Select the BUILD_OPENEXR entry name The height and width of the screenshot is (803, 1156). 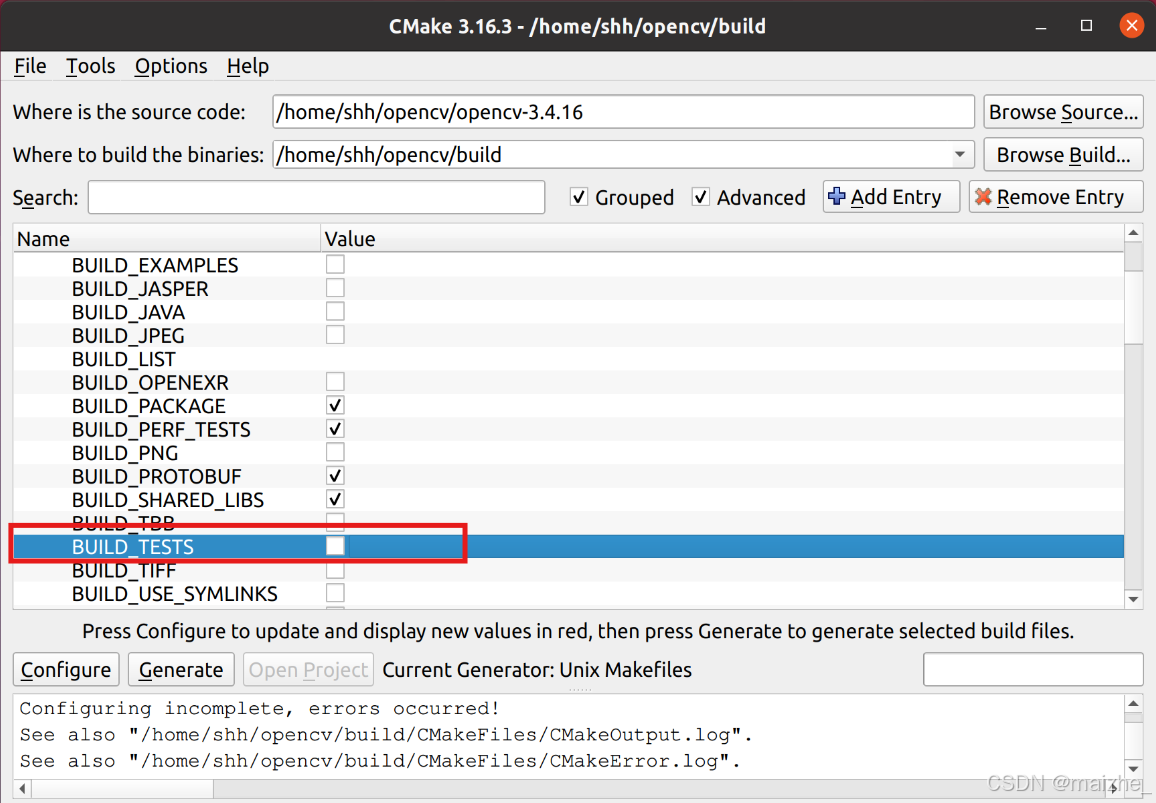[x=150, y=383]
